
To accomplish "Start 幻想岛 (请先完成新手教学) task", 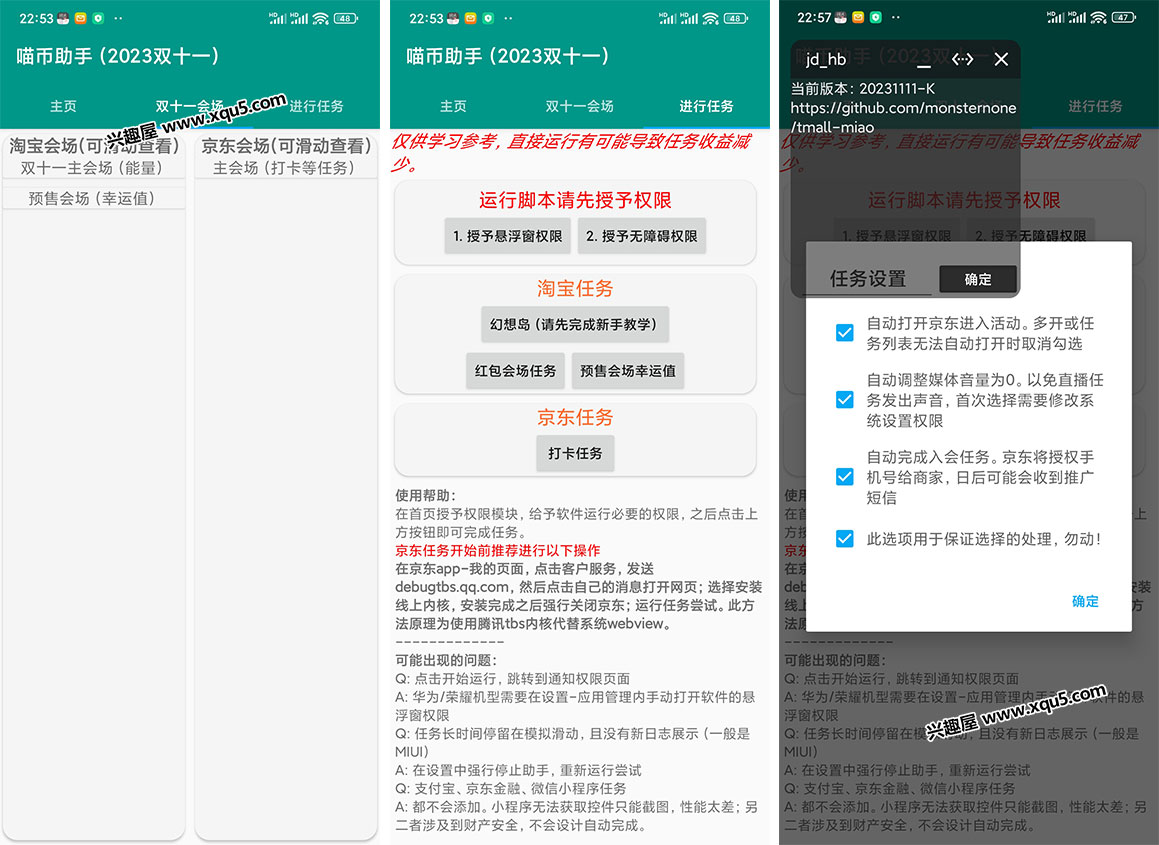I will (x=574, y=325).
